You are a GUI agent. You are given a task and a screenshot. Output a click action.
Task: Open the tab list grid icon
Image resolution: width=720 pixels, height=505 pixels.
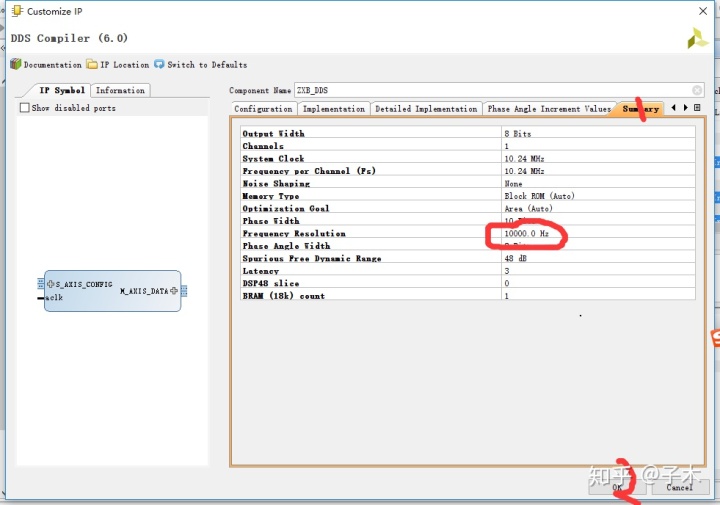tap(697, 108)
